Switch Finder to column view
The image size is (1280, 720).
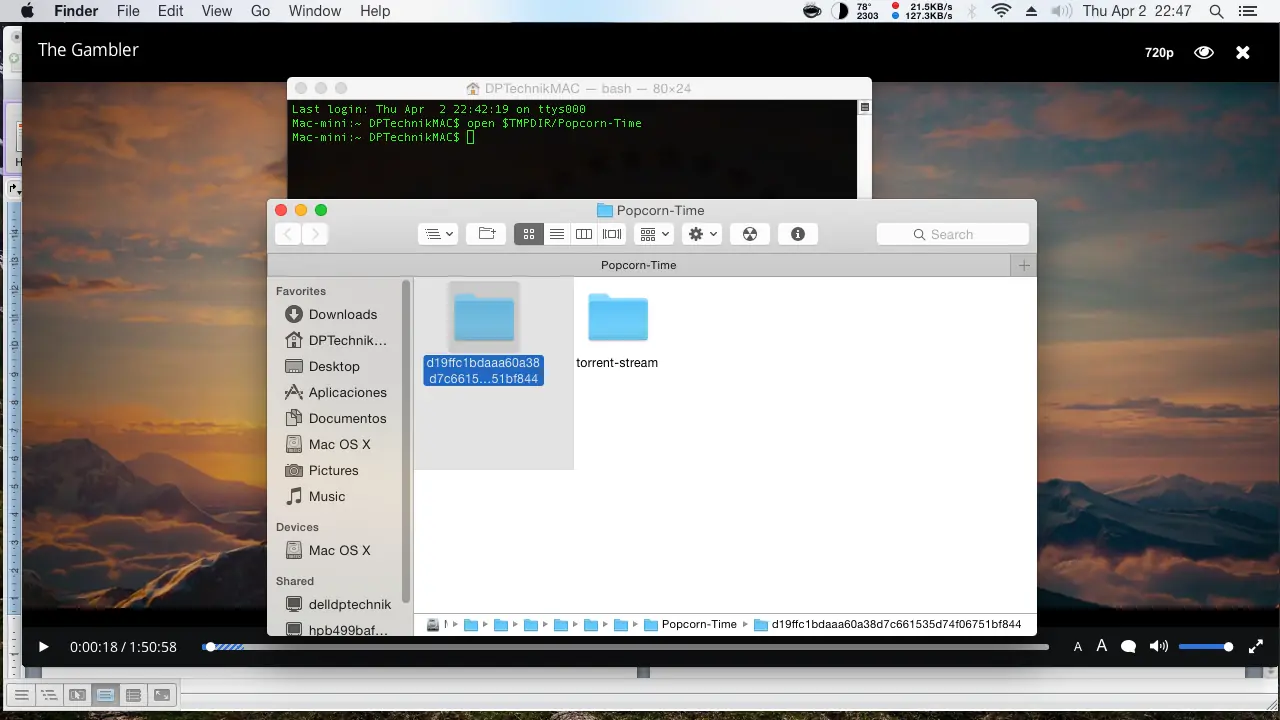[x=584, y=234]
